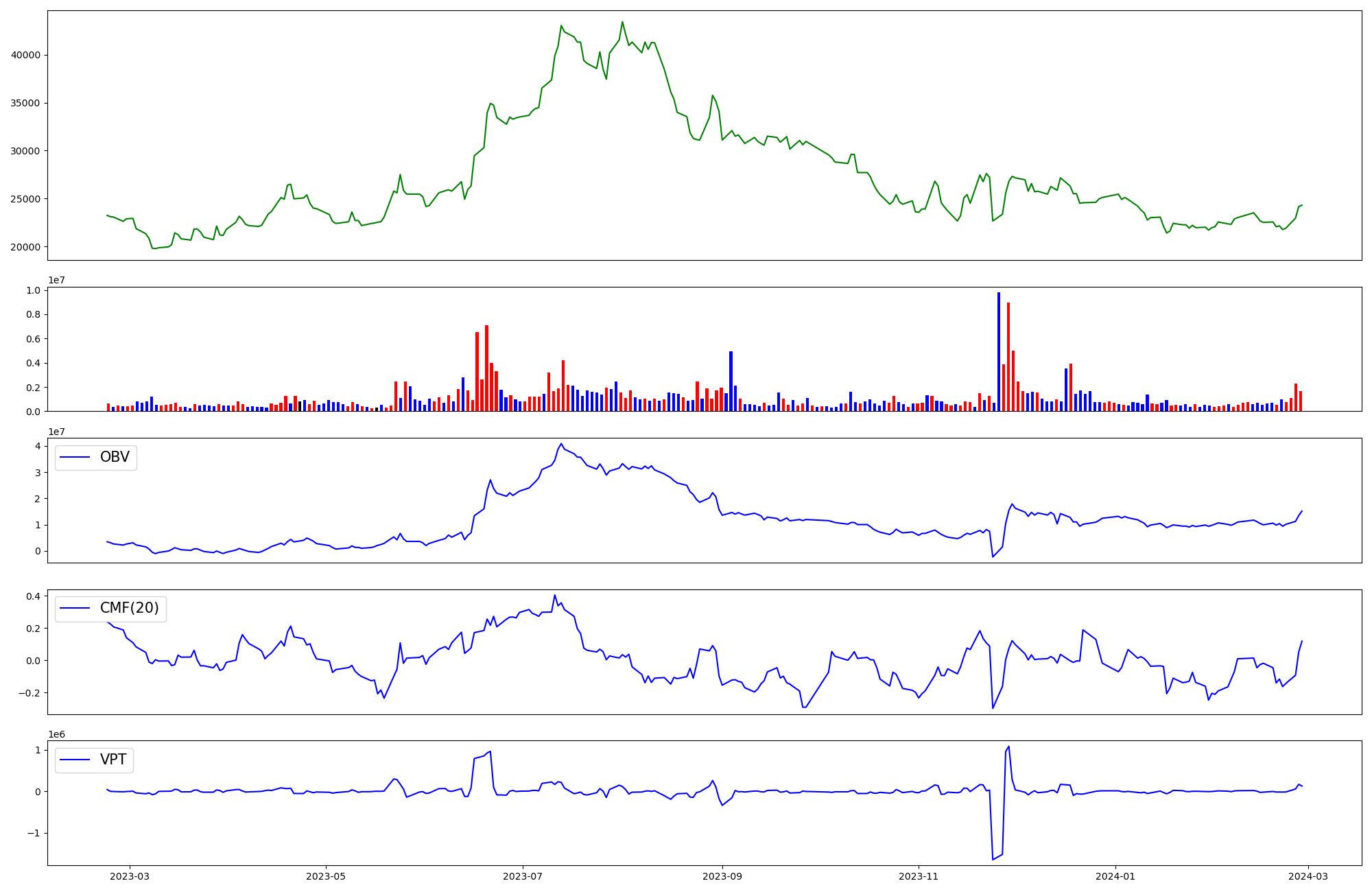1372x892 pixels.
Task: Click the 2024-03 x-axis date label
Action: coord(1309,876)
